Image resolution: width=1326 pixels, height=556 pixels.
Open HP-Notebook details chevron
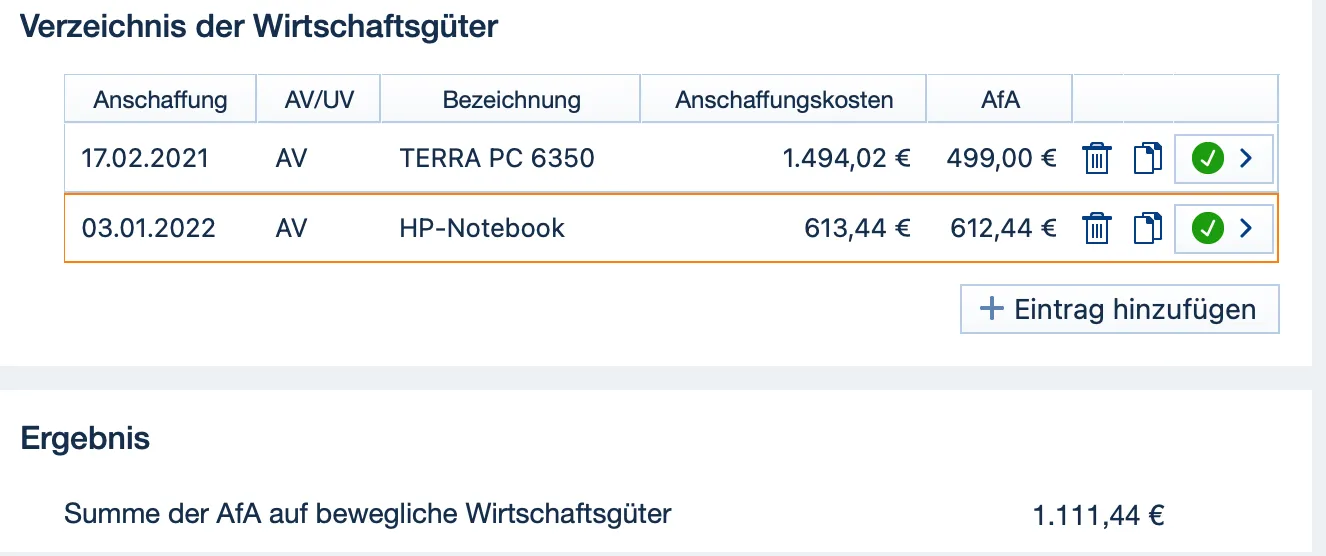point(1246,229)
